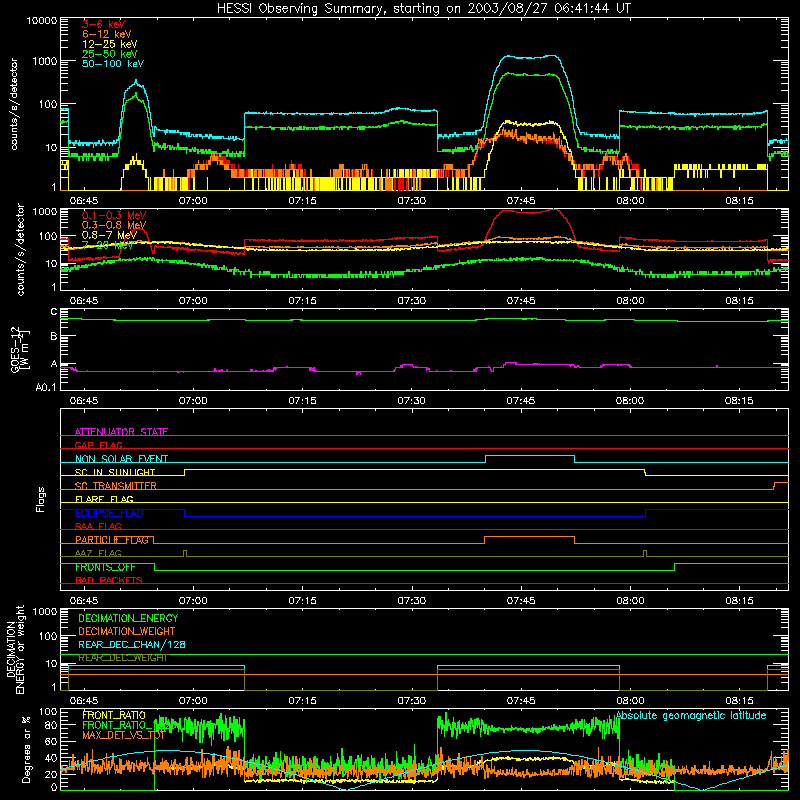
Task: Select the DECIMATION ENERGY or weight axis title
Action: (15, 649)
